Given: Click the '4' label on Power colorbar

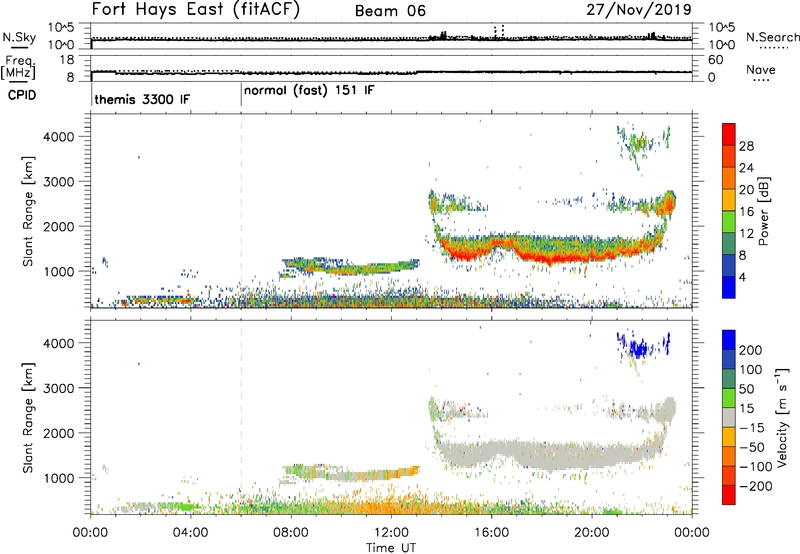Looking at the screenshot, I should pyautogui.click(x=742, y=277).
